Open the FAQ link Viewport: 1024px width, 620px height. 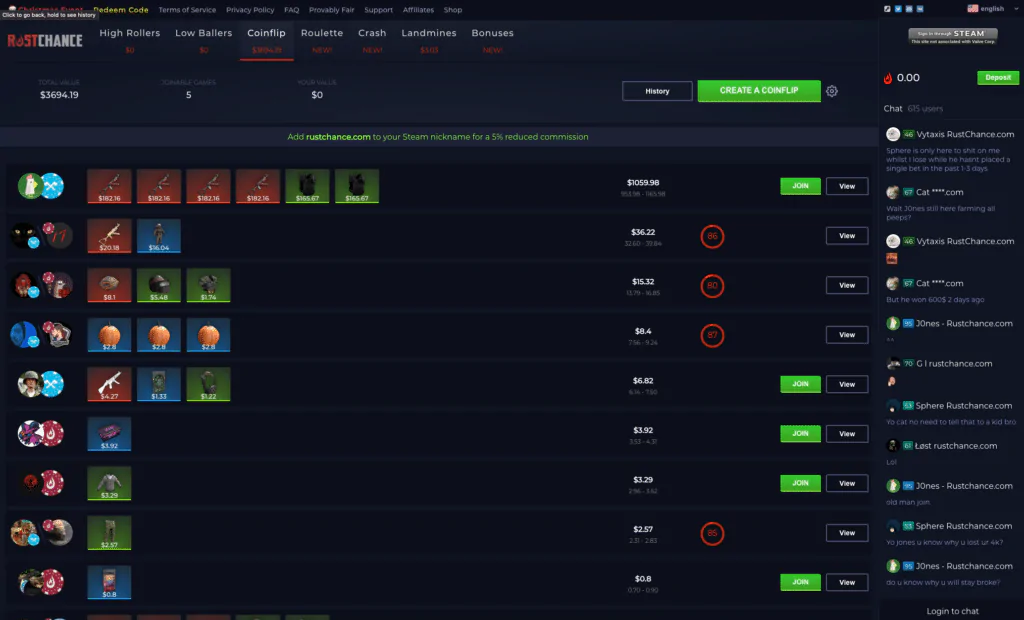coord(291,10)
